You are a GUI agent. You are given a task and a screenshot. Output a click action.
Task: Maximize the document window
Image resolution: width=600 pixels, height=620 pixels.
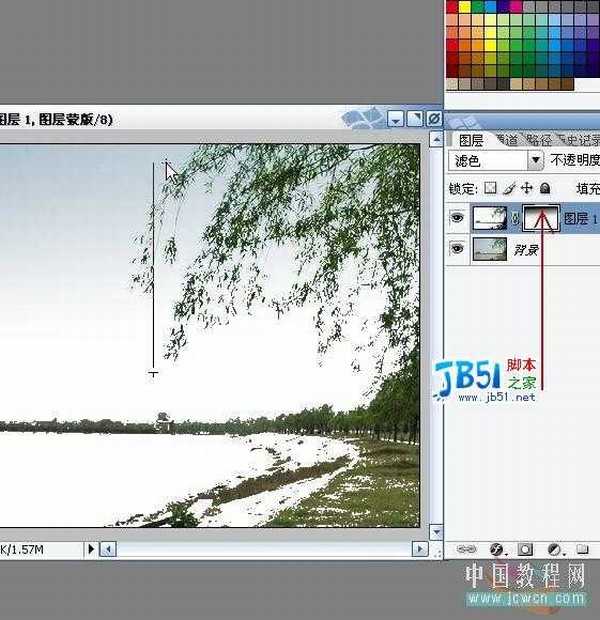pyautogui.click(x=415, y=119)
